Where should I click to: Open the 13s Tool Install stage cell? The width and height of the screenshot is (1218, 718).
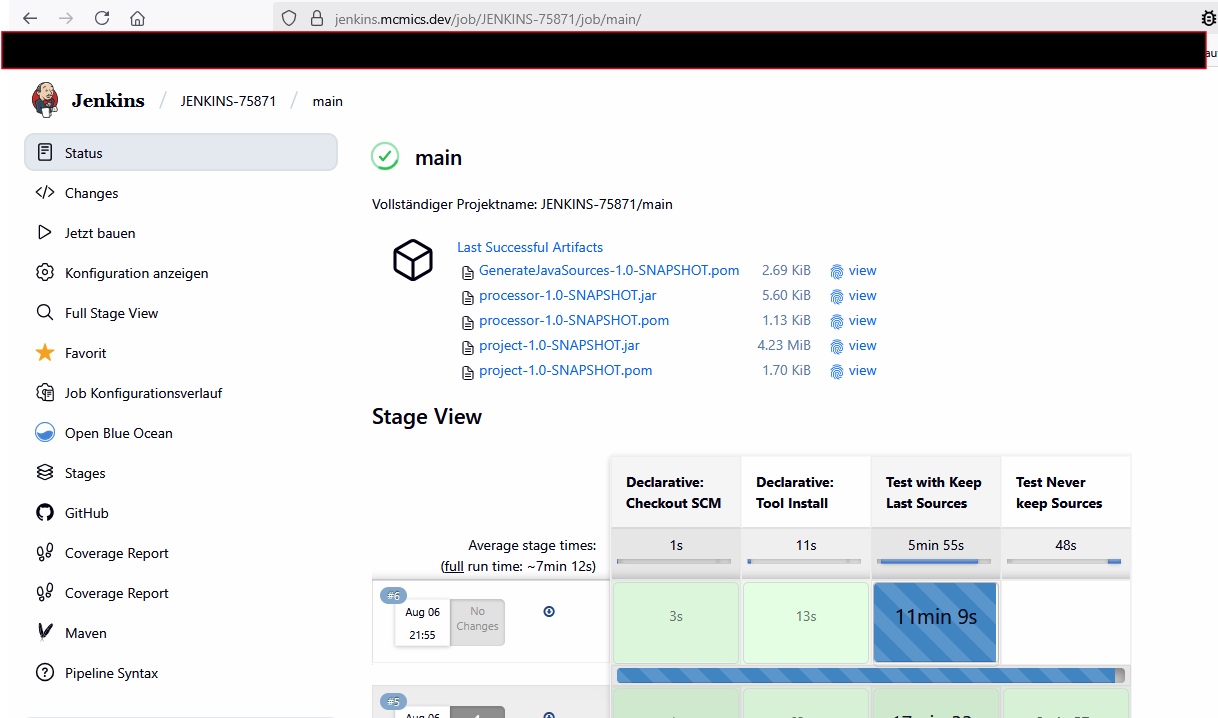tap(806, 622)
